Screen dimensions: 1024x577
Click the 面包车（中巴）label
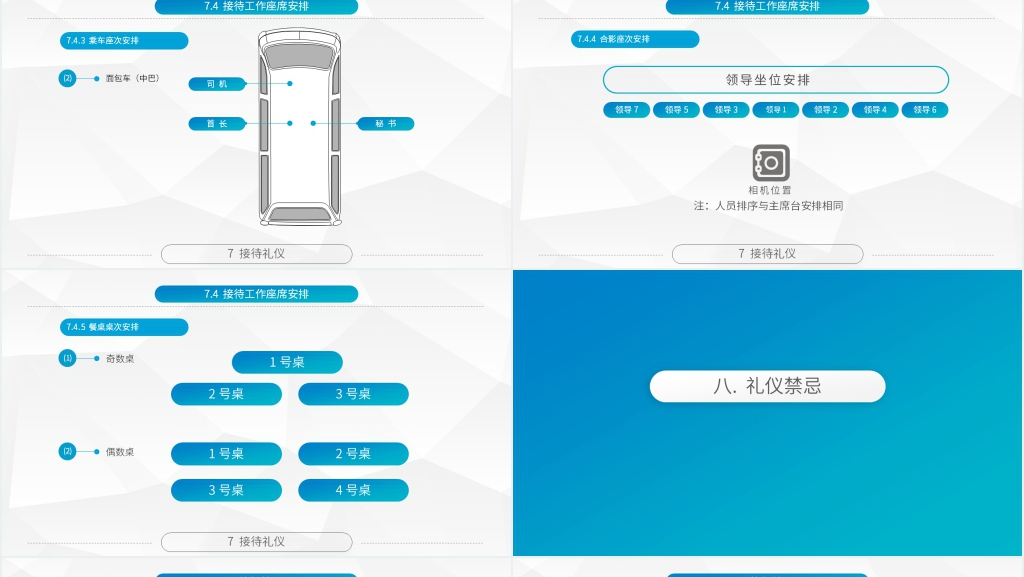click(x=133, y=78)
